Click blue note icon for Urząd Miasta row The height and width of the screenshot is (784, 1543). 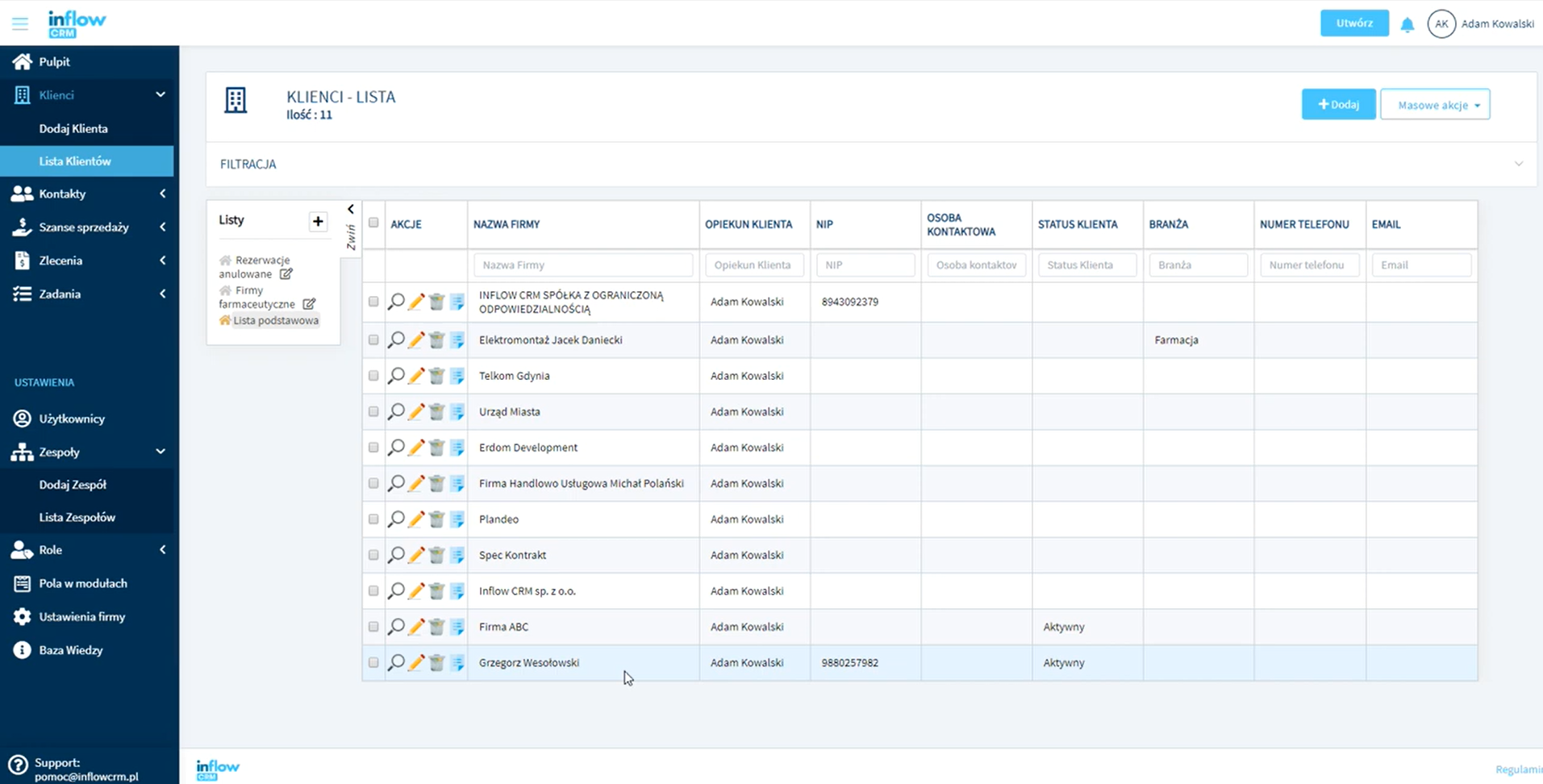457,412
